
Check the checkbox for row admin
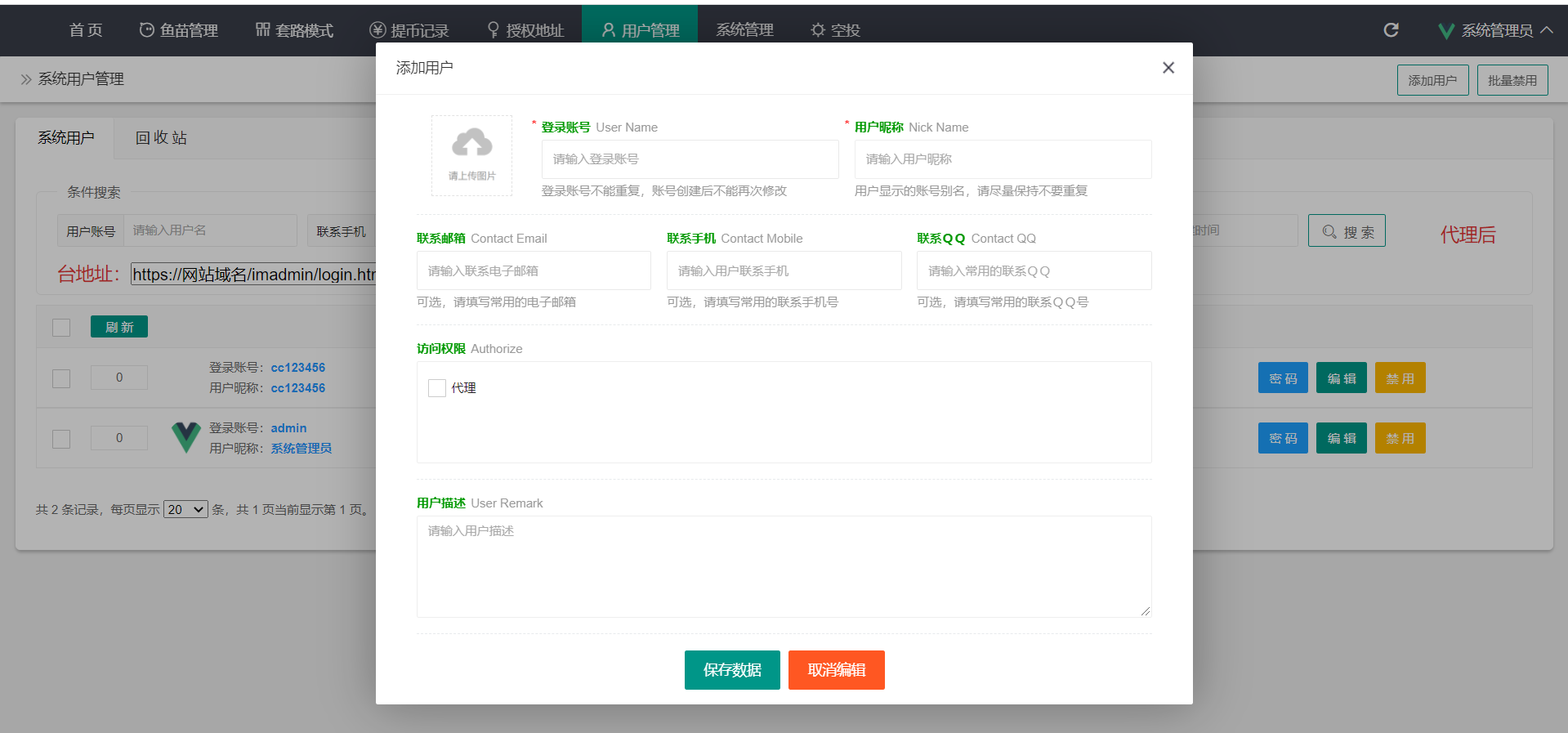[61, 439]
